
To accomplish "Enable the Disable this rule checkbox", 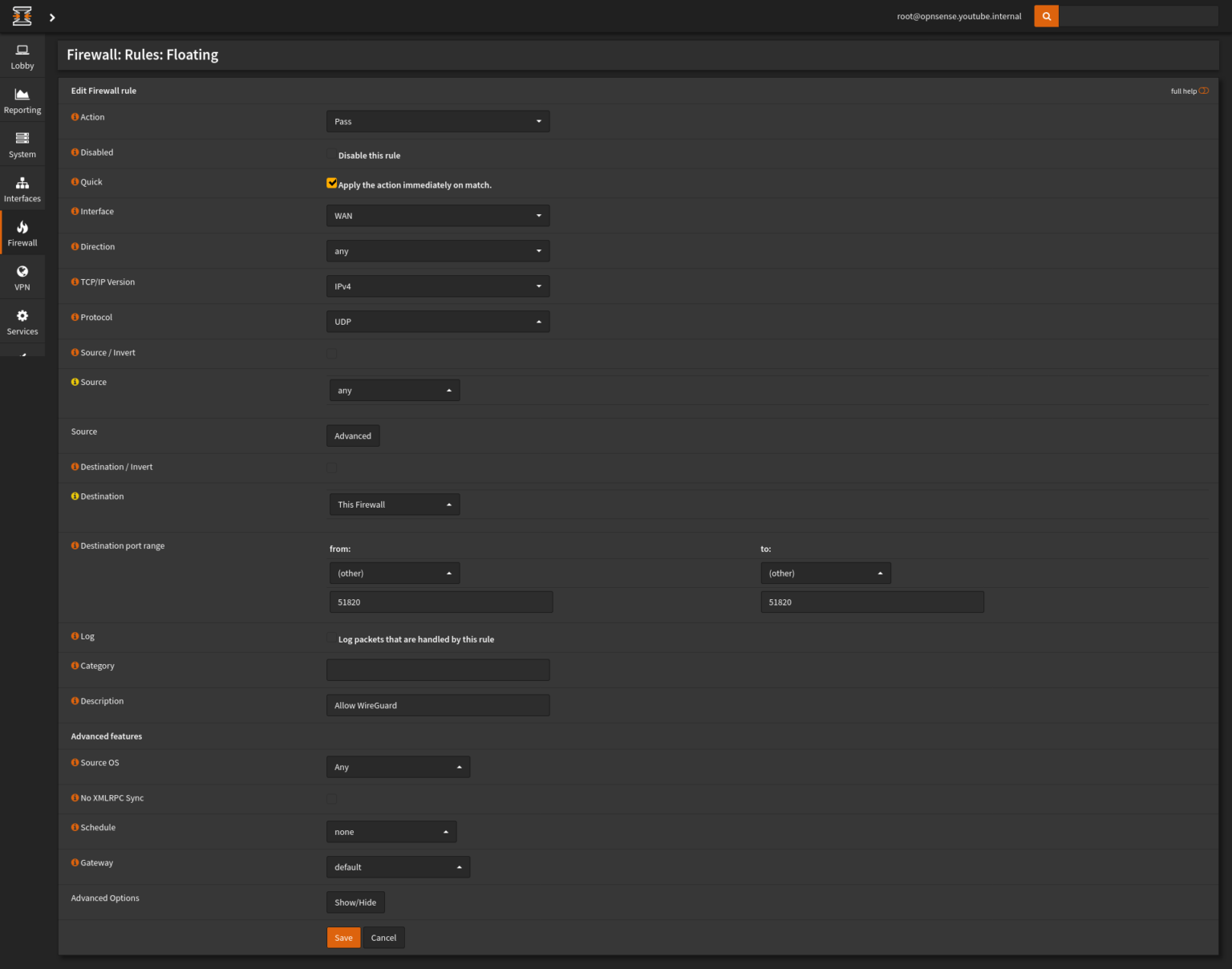I will pyautogui.click(x=332, y=154).
